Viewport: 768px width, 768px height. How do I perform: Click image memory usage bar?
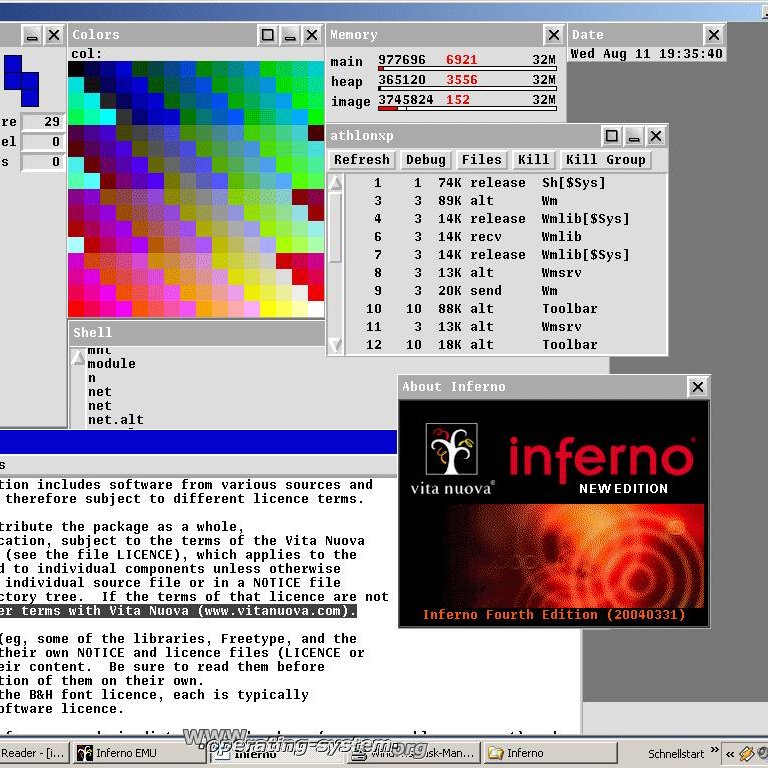pyautogui.click(x=467, y=109)
